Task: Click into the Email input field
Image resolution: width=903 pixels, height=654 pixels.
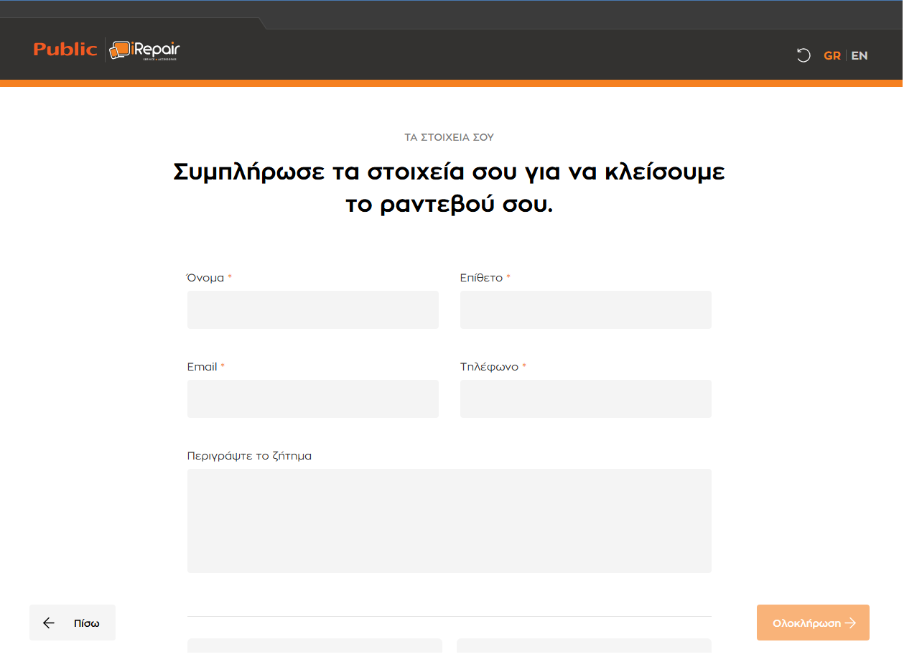Action: (x=312, y=399)
